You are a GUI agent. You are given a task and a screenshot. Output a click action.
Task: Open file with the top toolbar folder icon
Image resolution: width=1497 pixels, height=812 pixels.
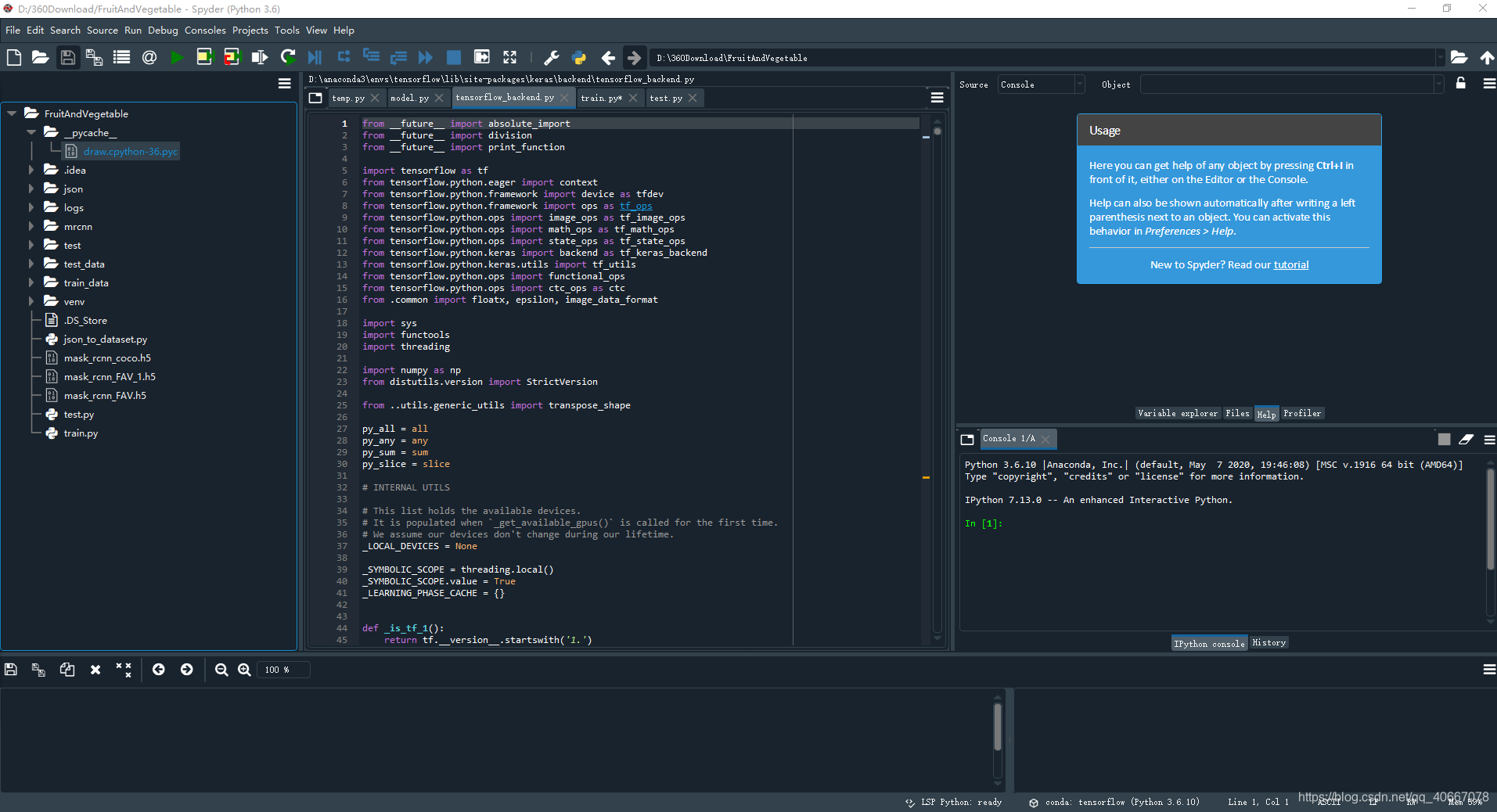pyautogui.click(x=40, y=57)
